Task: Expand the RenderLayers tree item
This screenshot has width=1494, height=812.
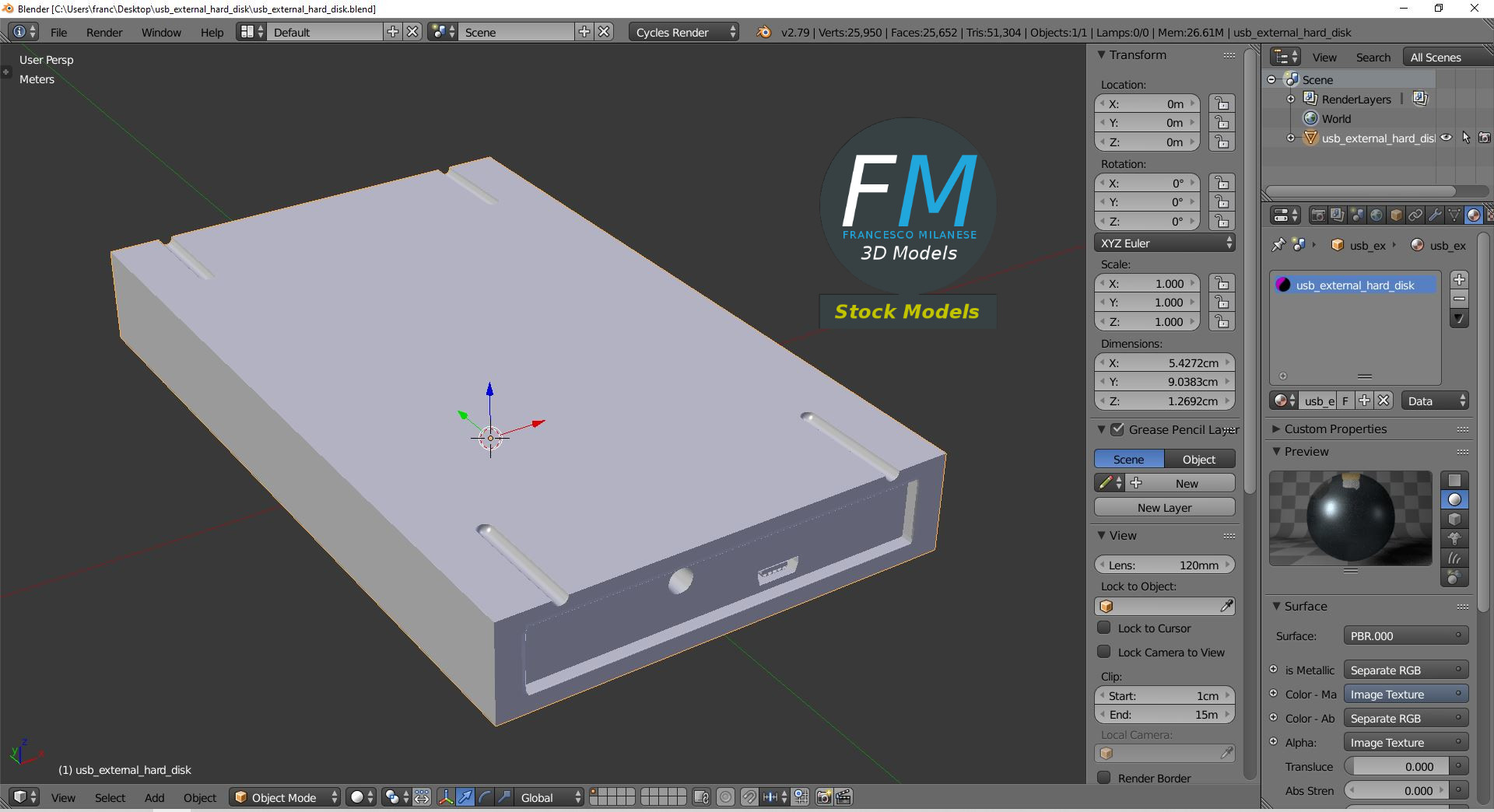Action: (1291, 99)
